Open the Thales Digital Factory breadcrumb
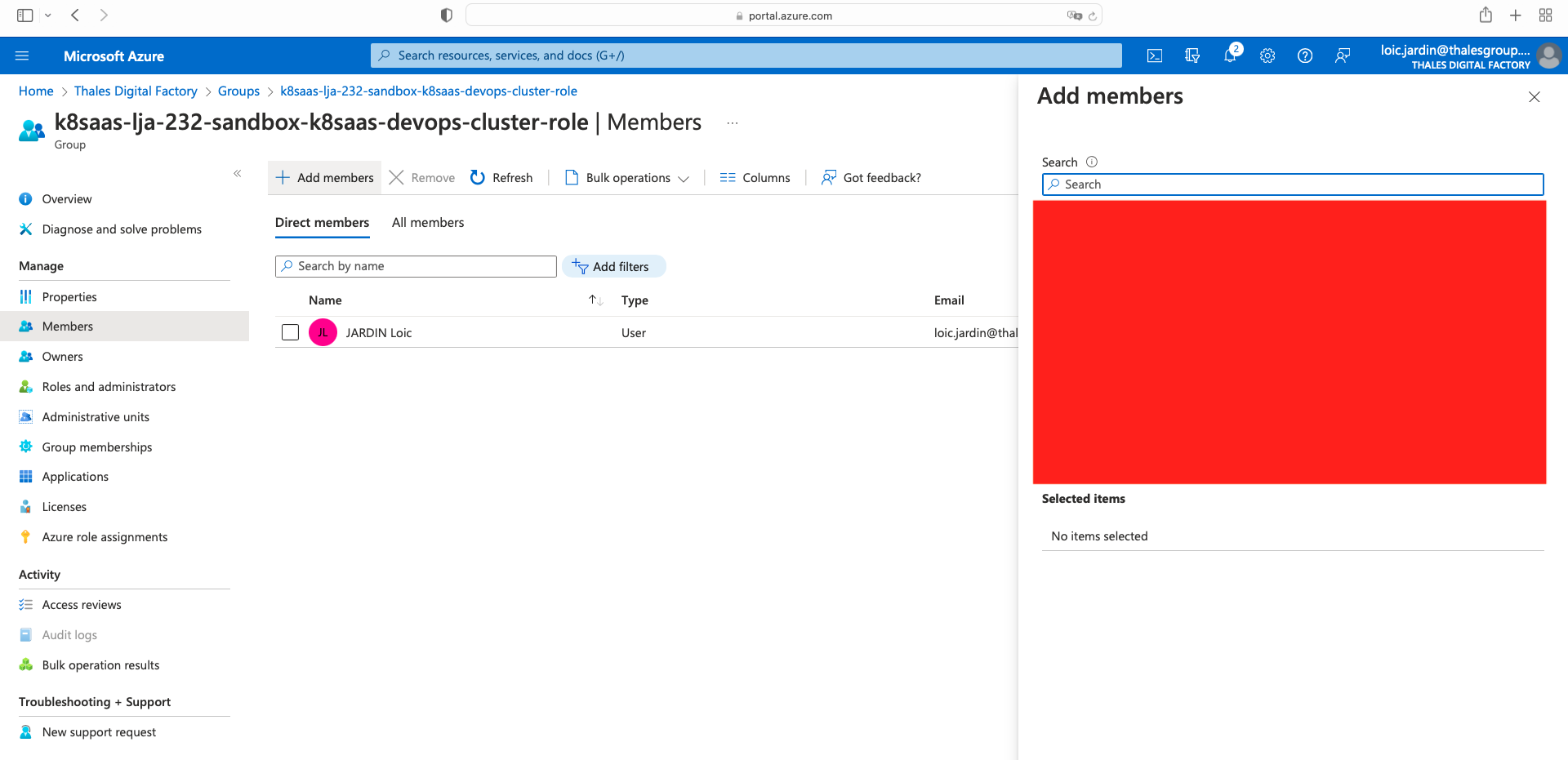 (x=136, y=91)
